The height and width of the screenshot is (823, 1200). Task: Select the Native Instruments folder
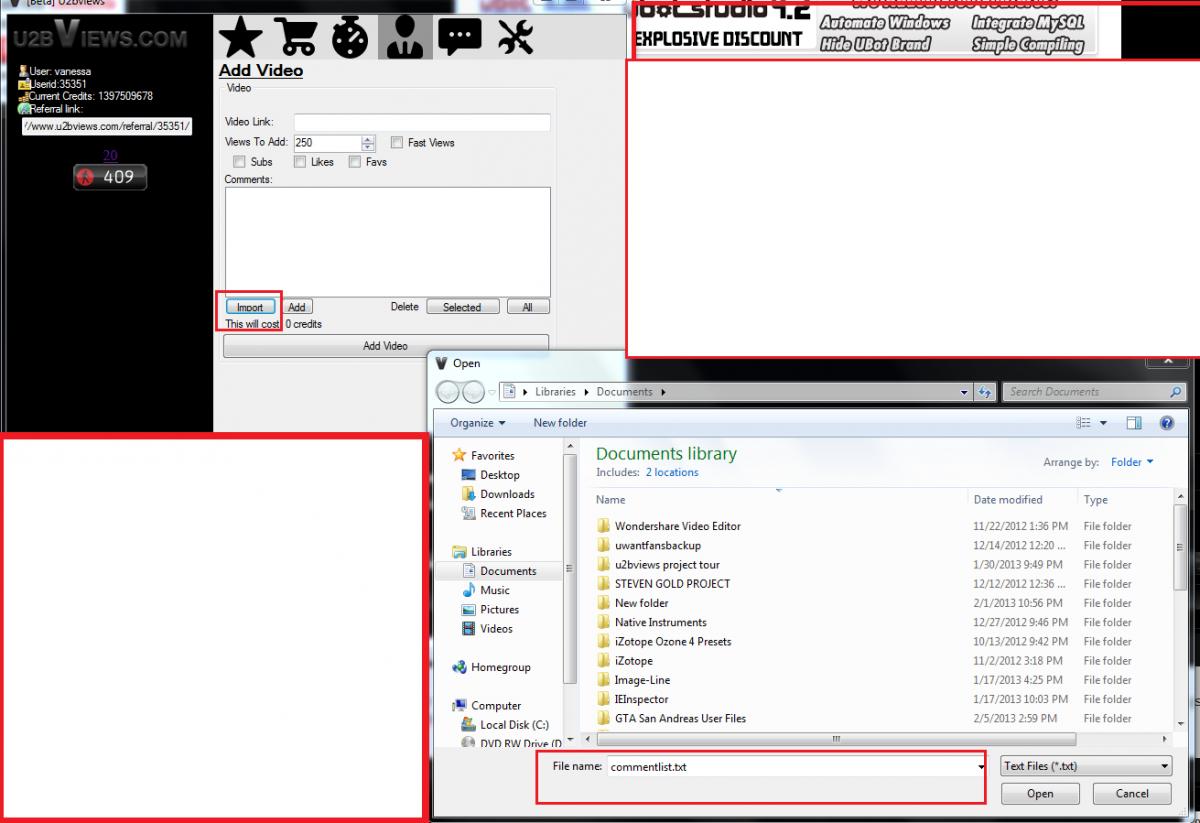pos(651,622)
